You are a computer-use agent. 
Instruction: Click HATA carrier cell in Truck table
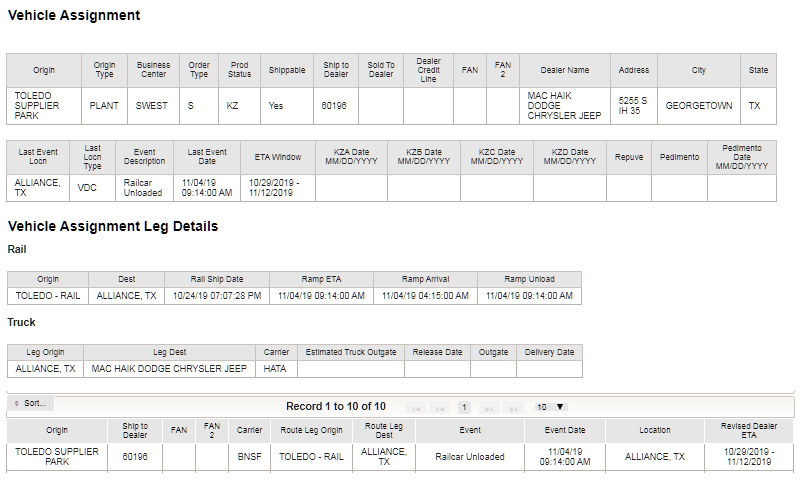(x=276, y=369)
